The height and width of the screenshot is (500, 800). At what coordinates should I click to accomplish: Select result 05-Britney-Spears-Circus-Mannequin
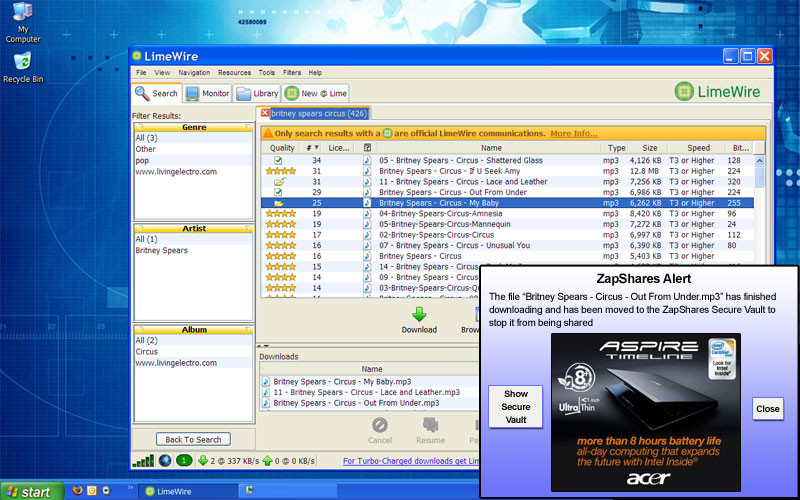click(x=444, y=224)
